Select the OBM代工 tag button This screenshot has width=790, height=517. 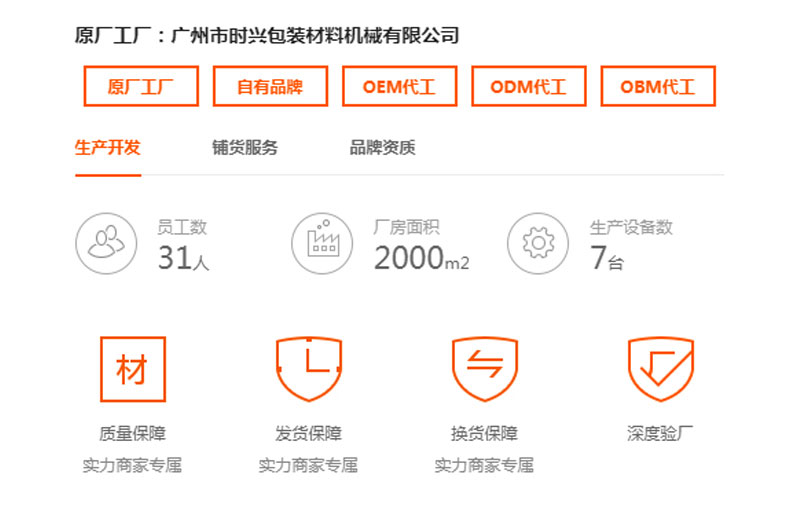click(658, 86)
